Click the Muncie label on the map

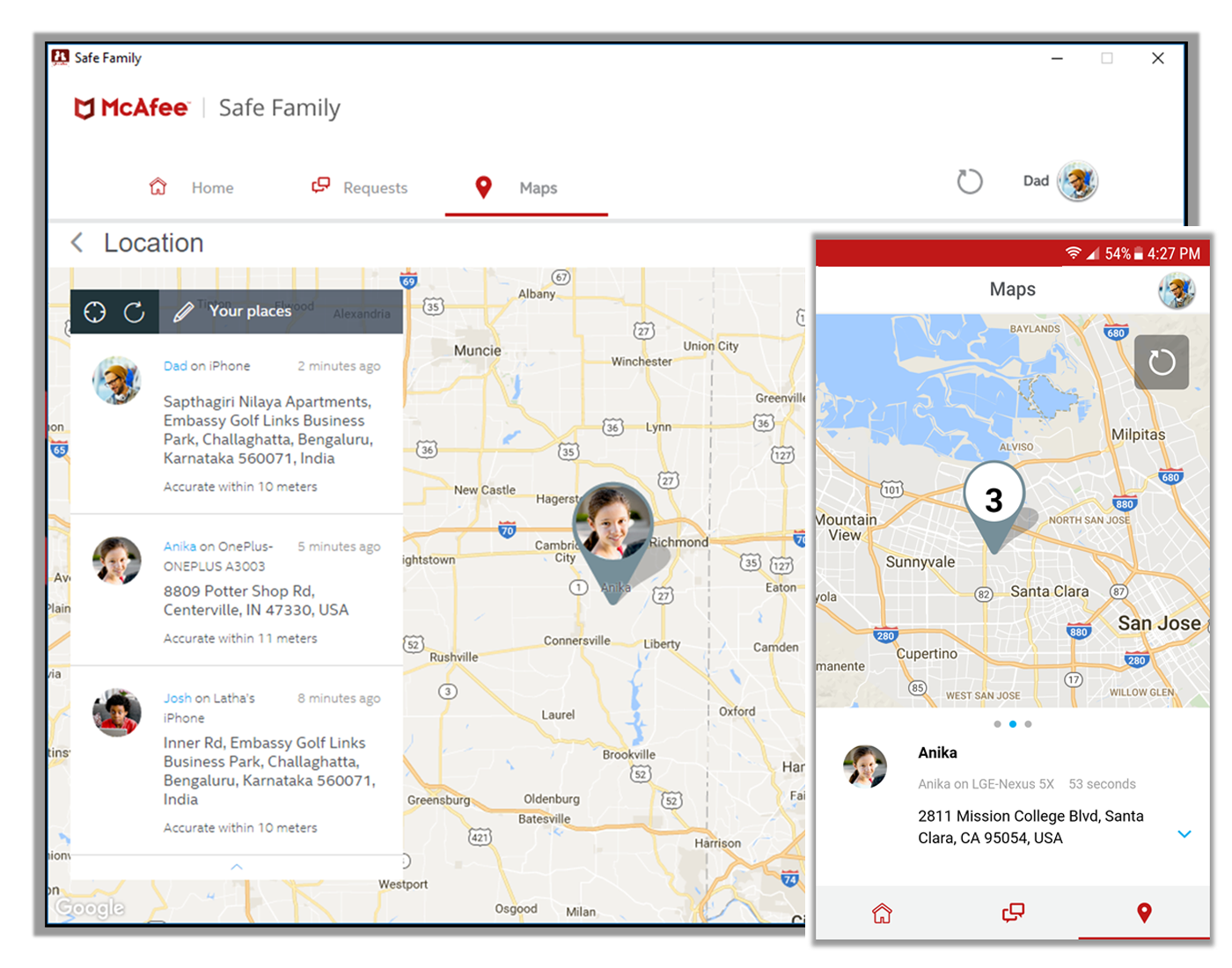click(477, 350)
